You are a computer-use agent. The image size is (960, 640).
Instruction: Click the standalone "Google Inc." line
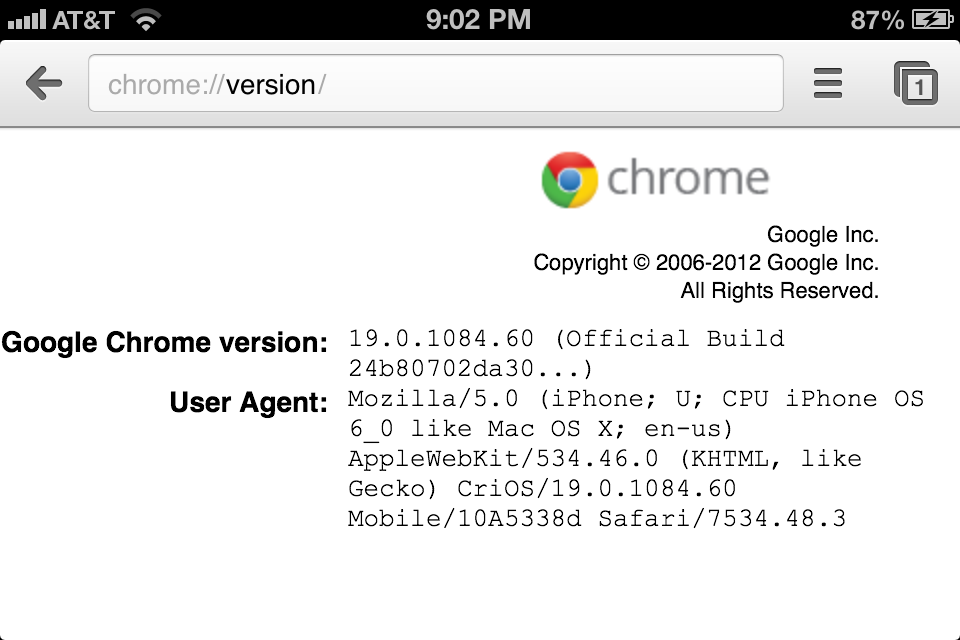pos(822,235)
